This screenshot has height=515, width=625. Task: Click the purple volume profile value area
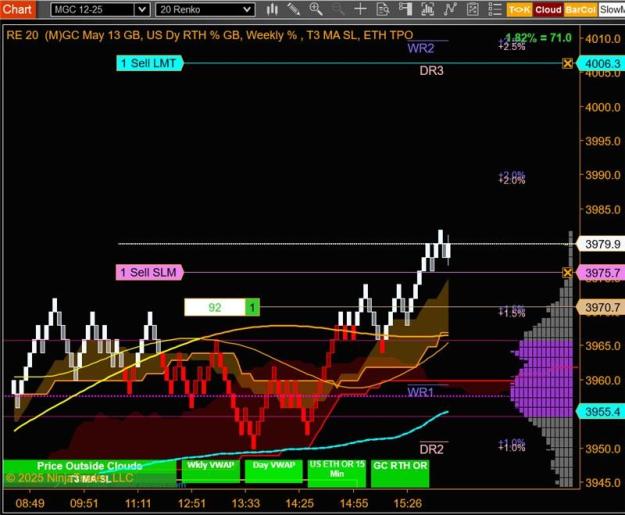[x=542, y=379]
